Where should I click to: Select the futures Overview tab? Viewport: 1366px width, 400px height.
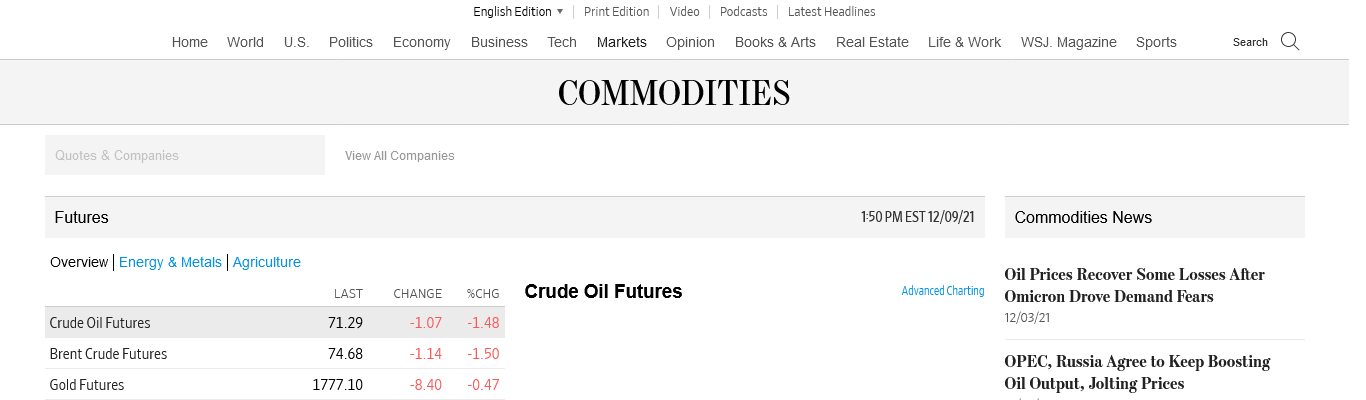pos(79,262)
